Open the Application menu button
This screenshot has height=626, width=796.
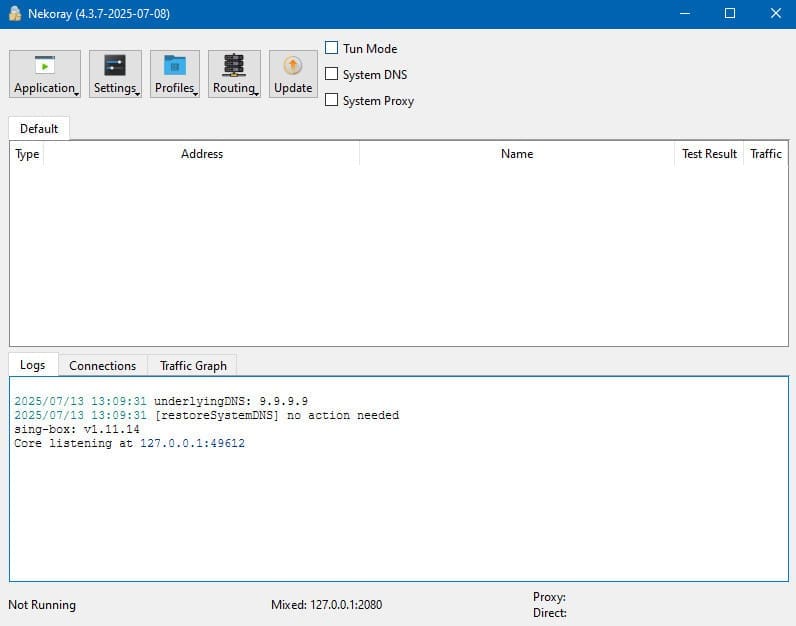[45, 74]
